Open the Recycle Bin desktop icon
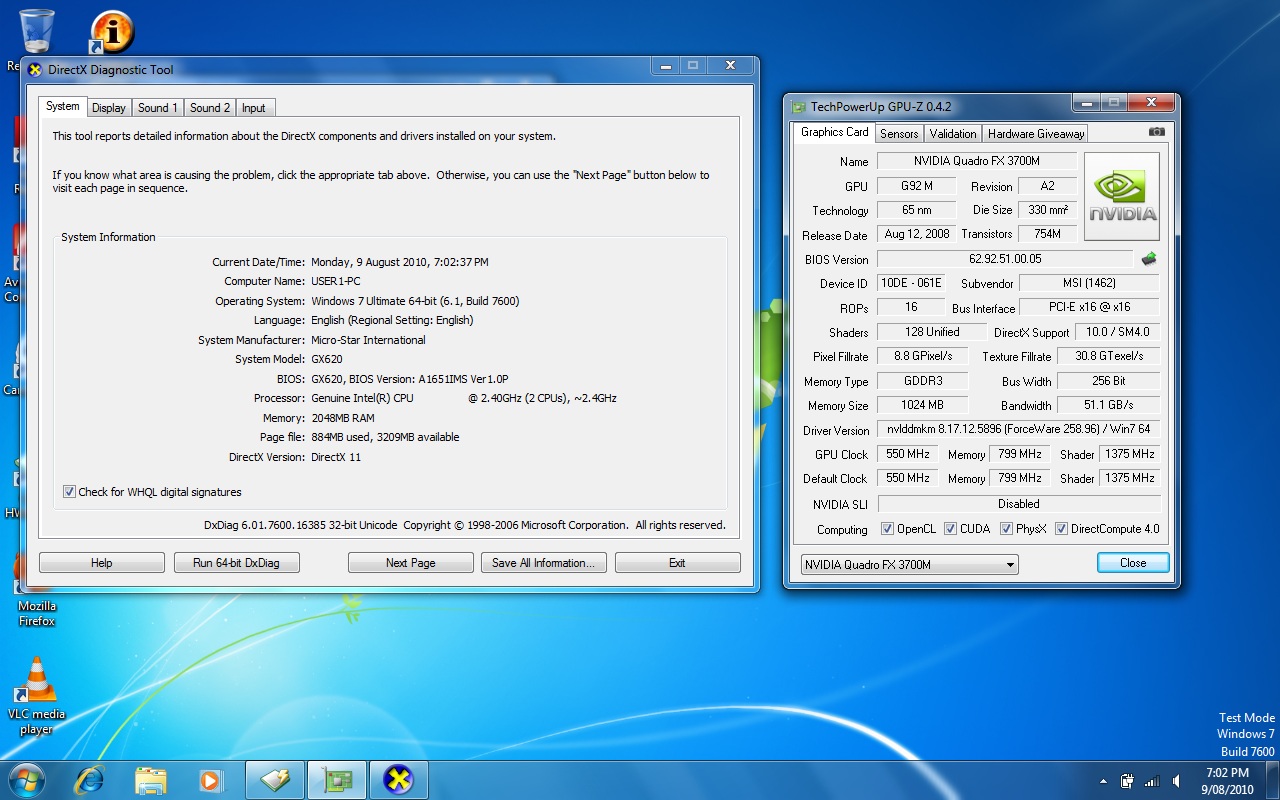The width and height of the screenshot is (1280, 800). pos(36,32)
